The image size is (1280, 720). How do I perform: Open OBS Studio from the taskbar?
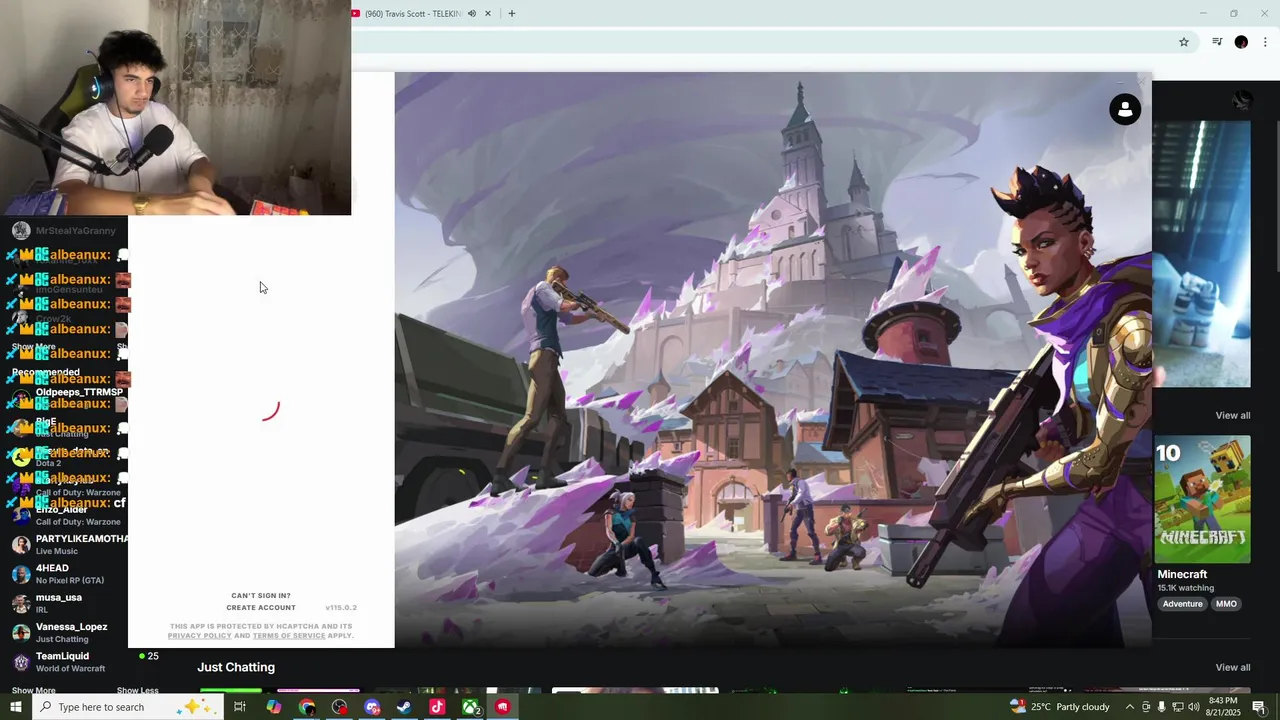pos(339,707)
